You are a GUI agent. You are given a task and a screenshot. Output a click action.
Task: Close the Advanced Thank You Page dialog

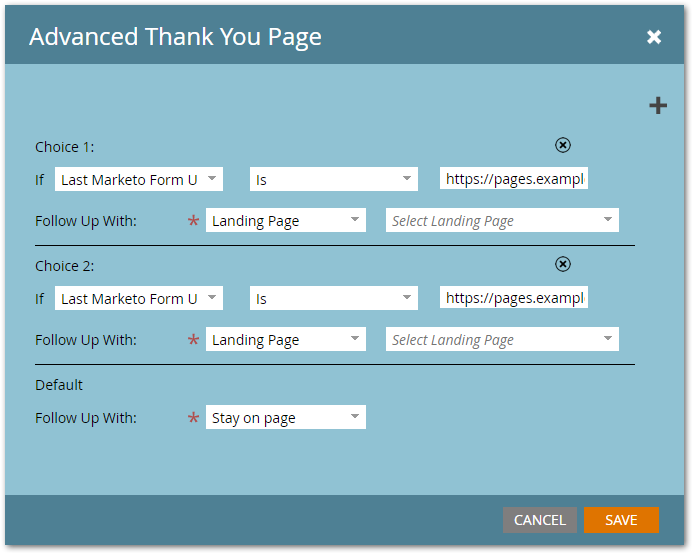(654, 37)
